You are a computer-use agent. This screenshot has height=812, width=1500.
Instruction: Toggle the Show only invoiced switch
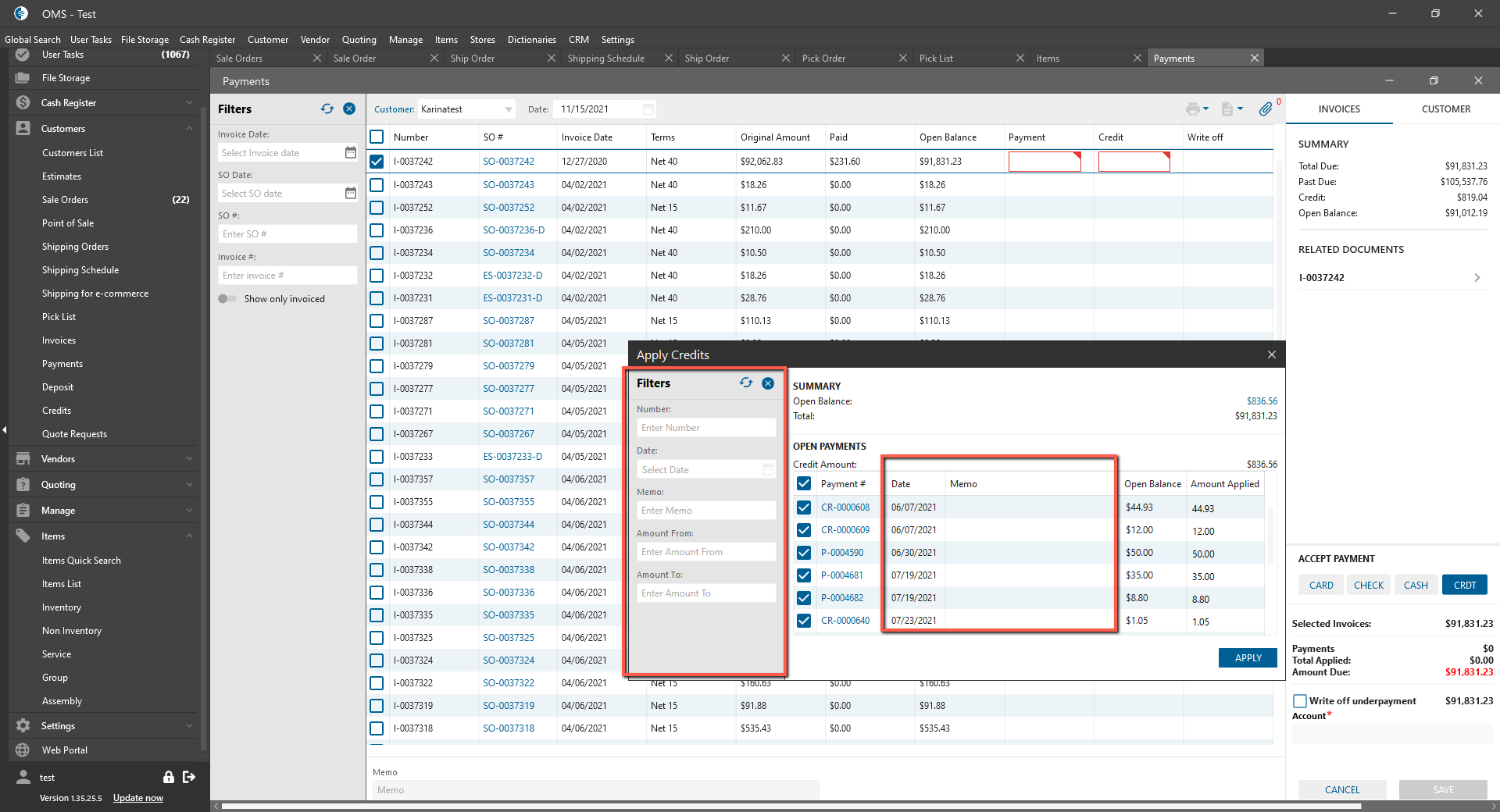point(227,299)
